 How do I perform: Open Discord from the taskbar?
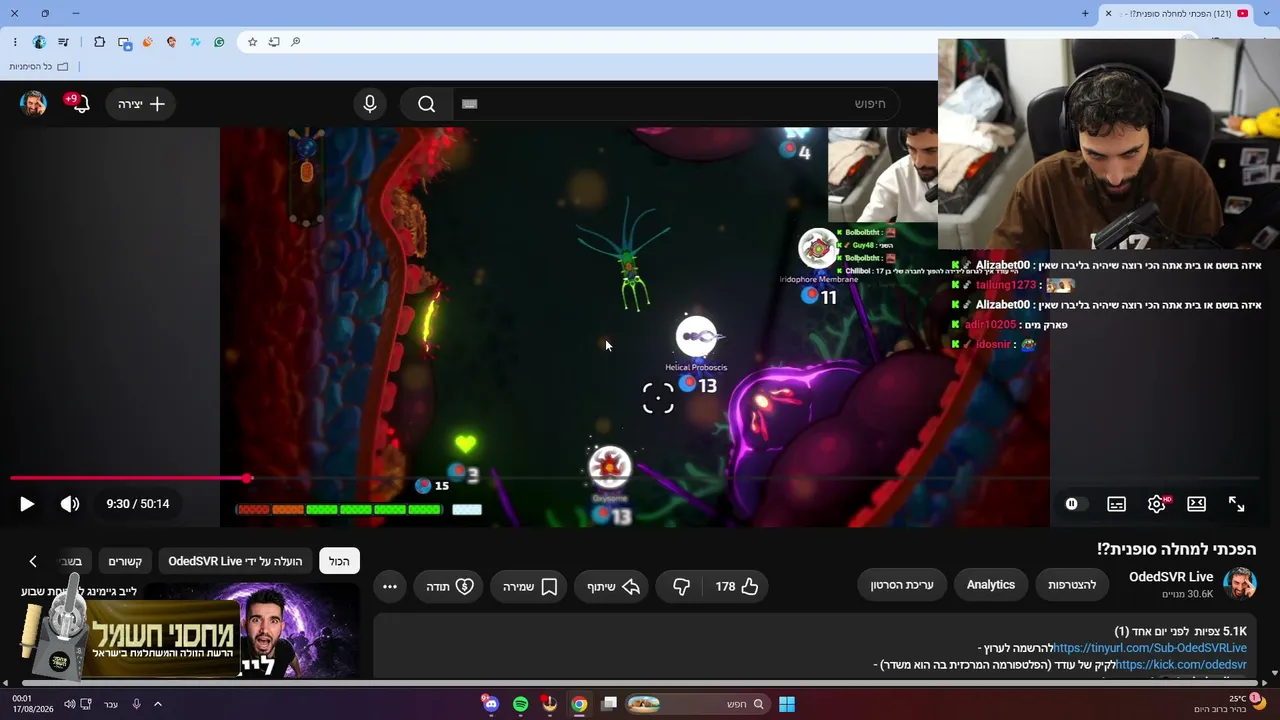490,704
